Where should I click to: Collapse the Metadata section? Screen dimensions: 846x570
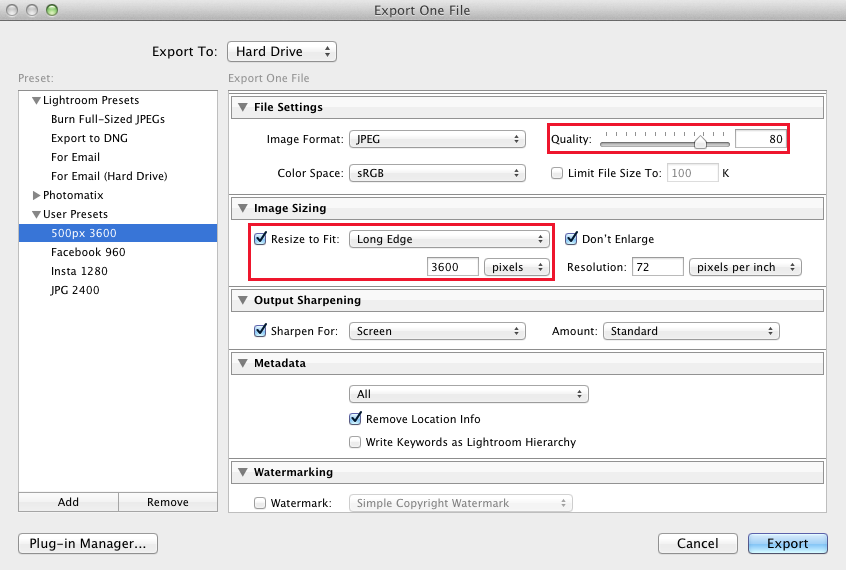point(243,363)
